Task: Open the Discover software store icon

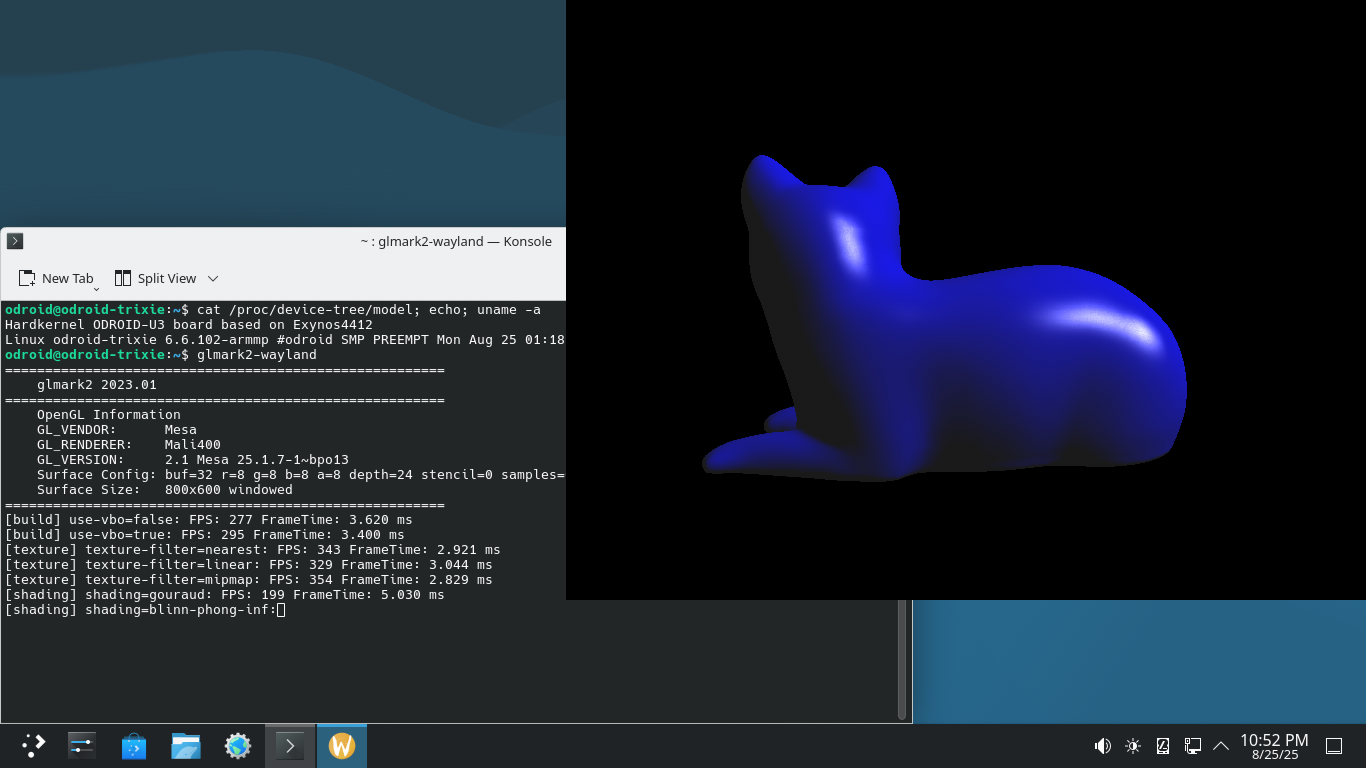Action: [134, 746]
